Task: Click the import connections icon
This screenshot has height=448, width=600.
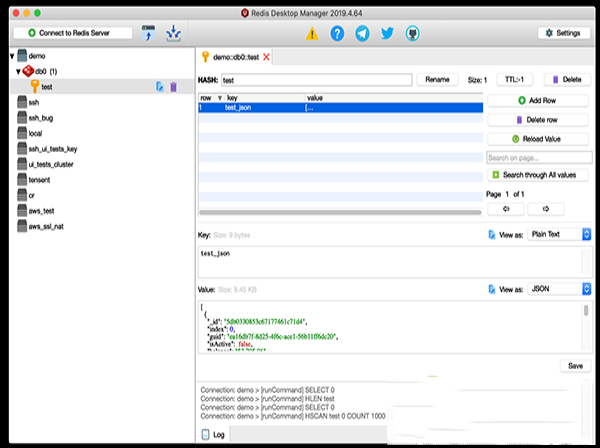Action: (x=149, y=33)
